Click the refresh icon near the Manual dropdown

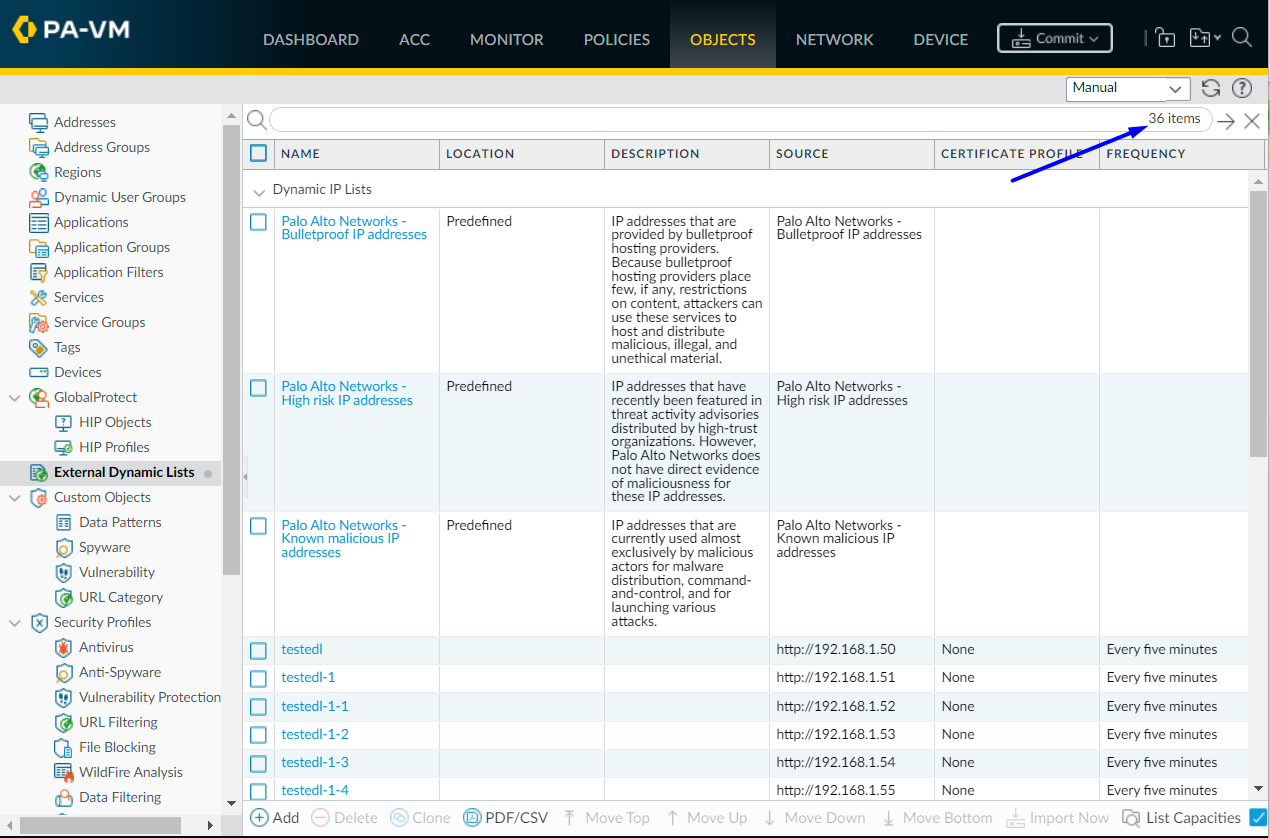(x=1210, y=88)
